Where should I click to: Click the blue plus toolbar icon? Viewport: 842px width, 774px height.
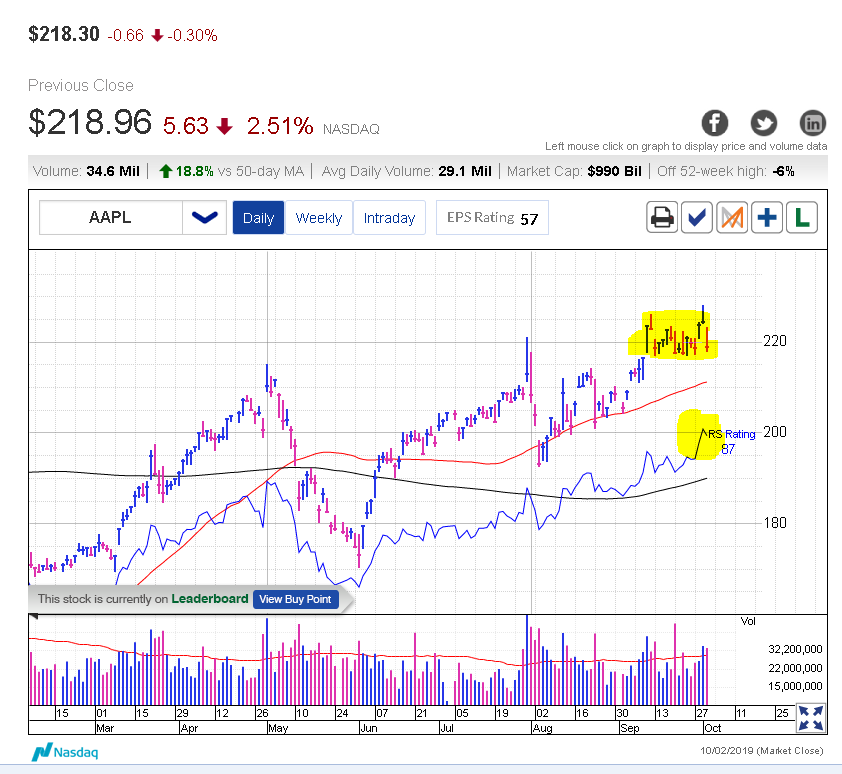(767, 217)
